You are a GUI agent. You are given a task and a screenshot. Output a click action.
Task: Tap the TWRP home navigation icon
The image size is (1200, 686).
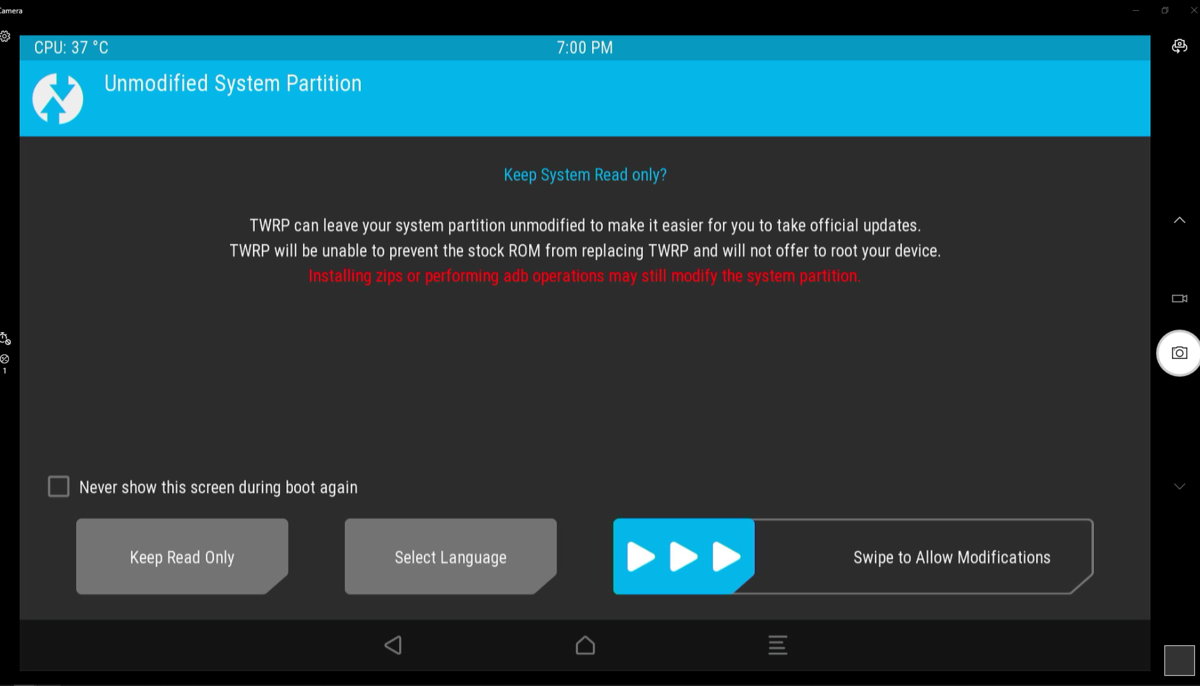coord(585,645)
